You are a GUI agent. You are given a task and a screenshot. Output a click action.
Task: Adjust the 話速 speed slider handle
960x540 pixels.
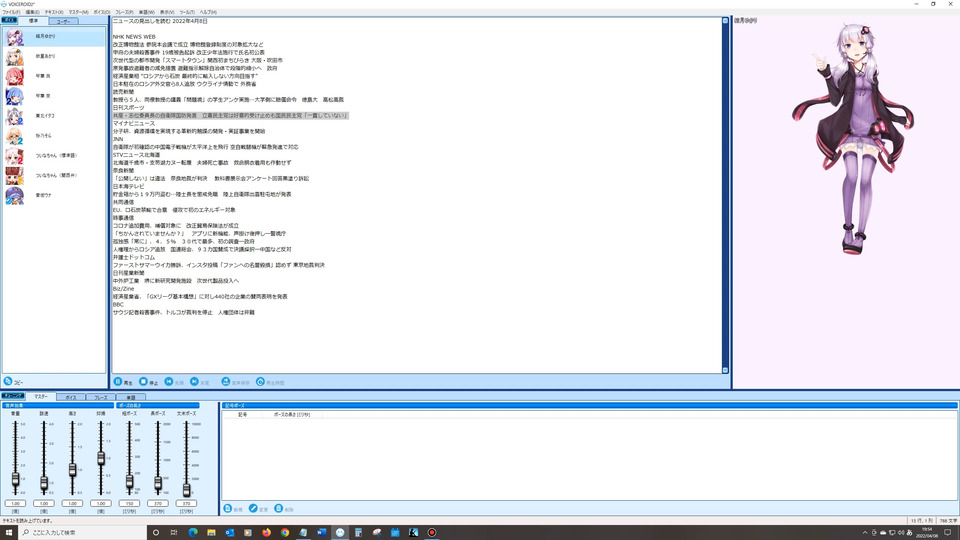(44, 483)
